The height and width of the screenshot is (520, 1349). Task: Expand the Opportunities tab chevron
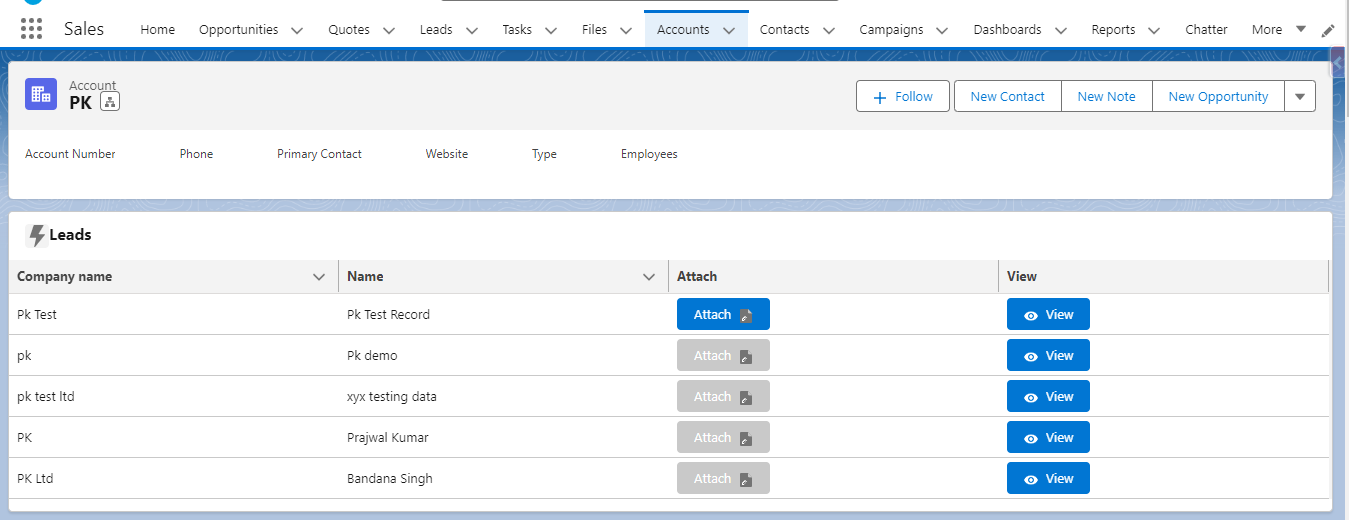297,30
